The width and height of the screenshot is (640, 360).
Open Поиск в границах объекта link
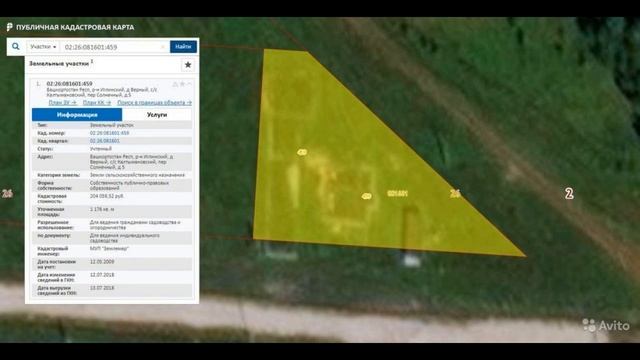(x=154, y=102)
